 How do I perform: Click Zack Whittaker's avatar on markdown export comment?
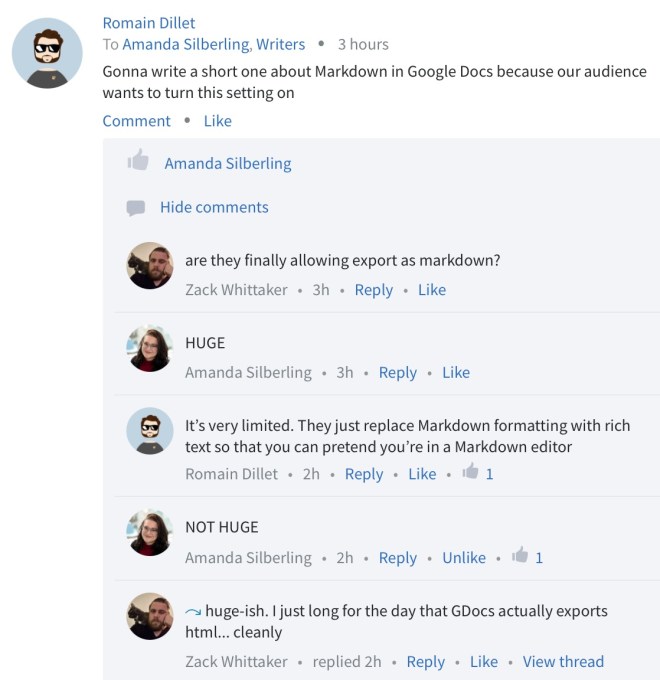point(150,266)
